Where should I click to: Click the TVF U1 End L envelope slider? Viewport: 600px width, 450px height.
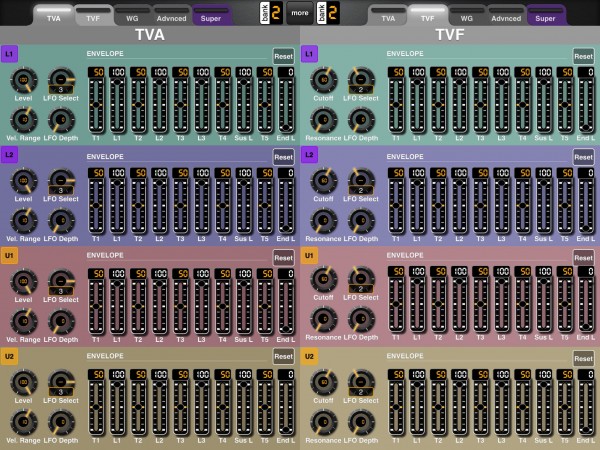[586, 304]
